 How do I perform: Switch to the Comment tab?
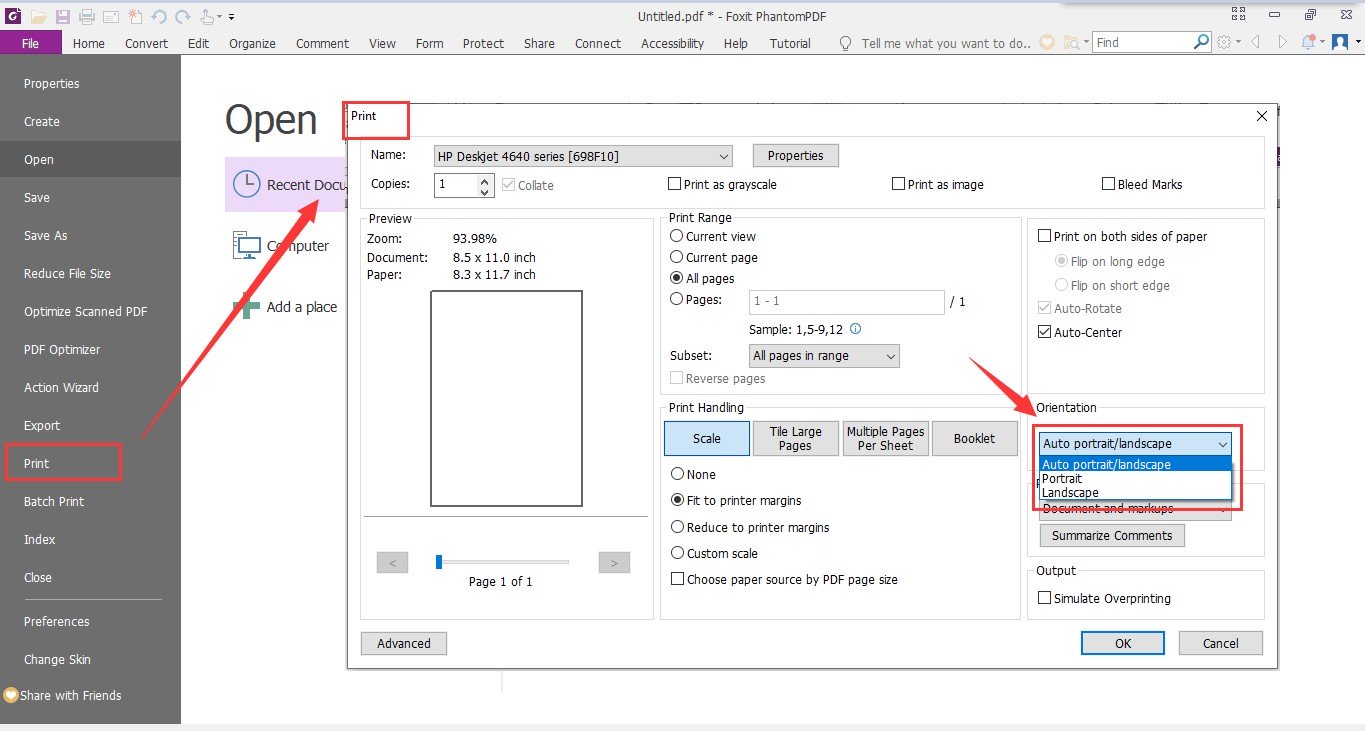pos(322,43)
